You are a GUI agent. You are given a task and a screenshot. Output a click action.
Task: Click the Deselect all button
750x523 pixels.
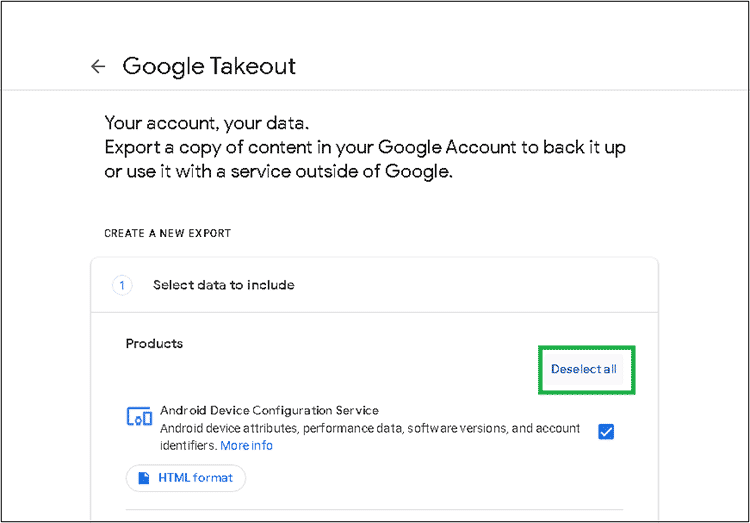pos(584,369)
